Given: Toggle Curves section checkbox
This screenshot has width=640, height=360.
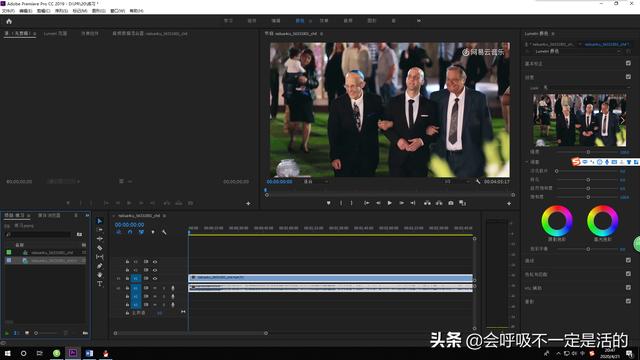Looking at the screenshot, I should (628, 260).
